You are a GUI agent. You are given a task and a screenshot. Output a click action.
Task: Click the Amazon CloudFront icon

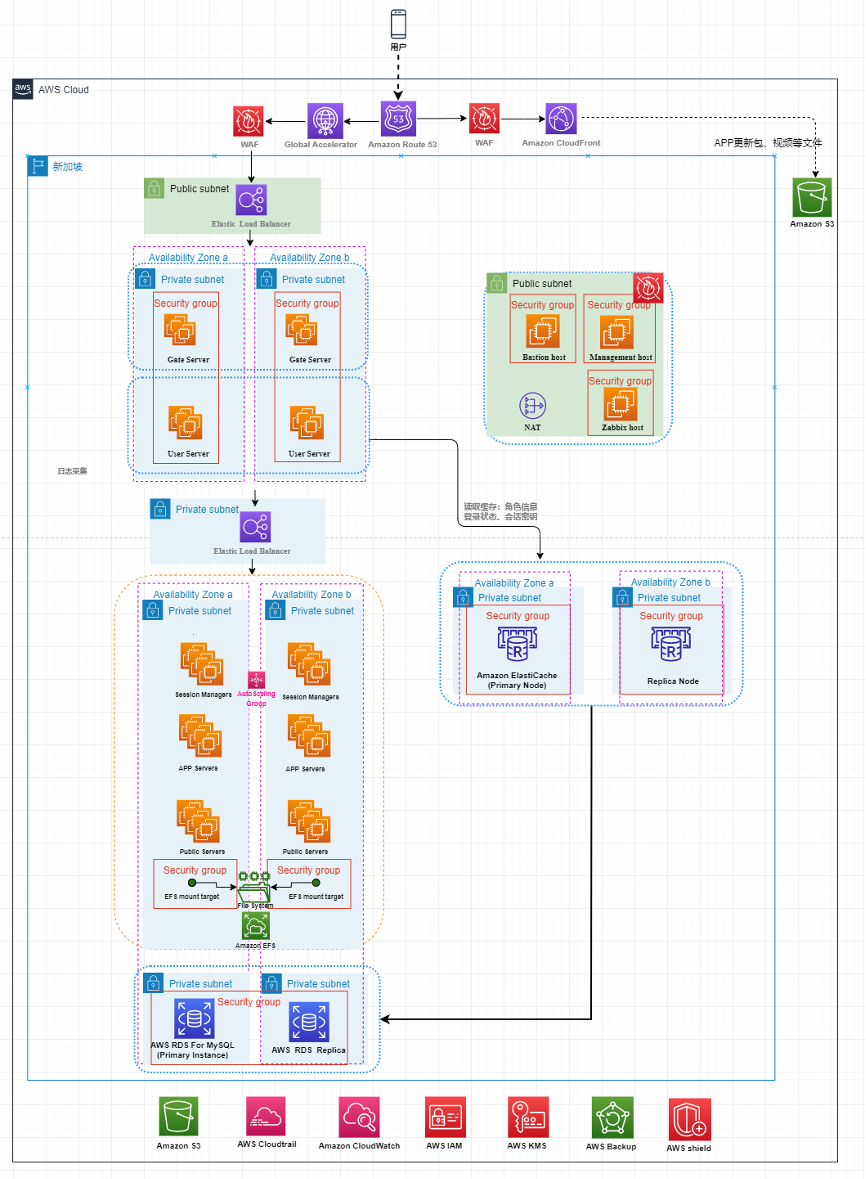click(x=561, y=119)
